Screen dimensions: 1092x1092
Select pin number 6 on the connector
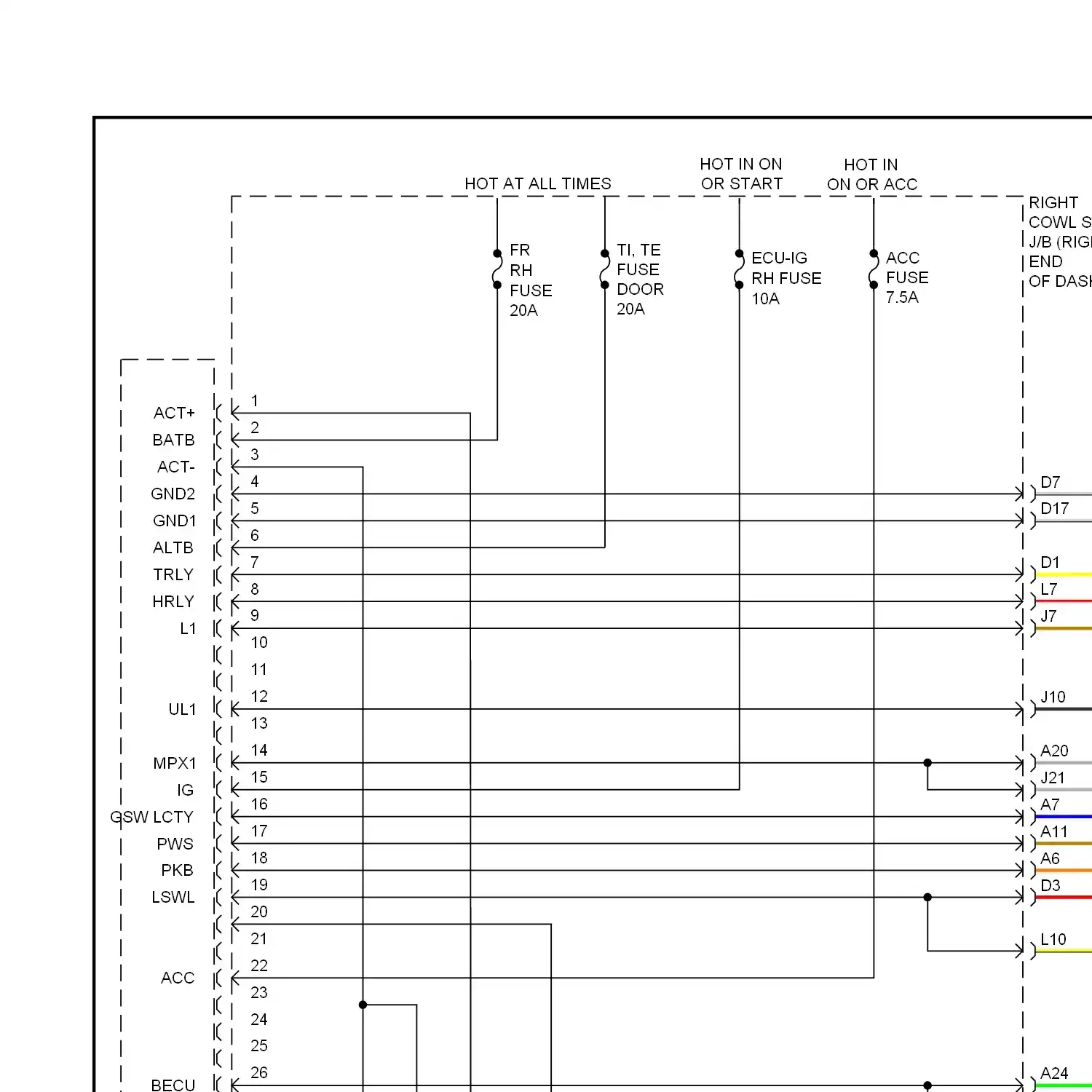coord(255,535)
